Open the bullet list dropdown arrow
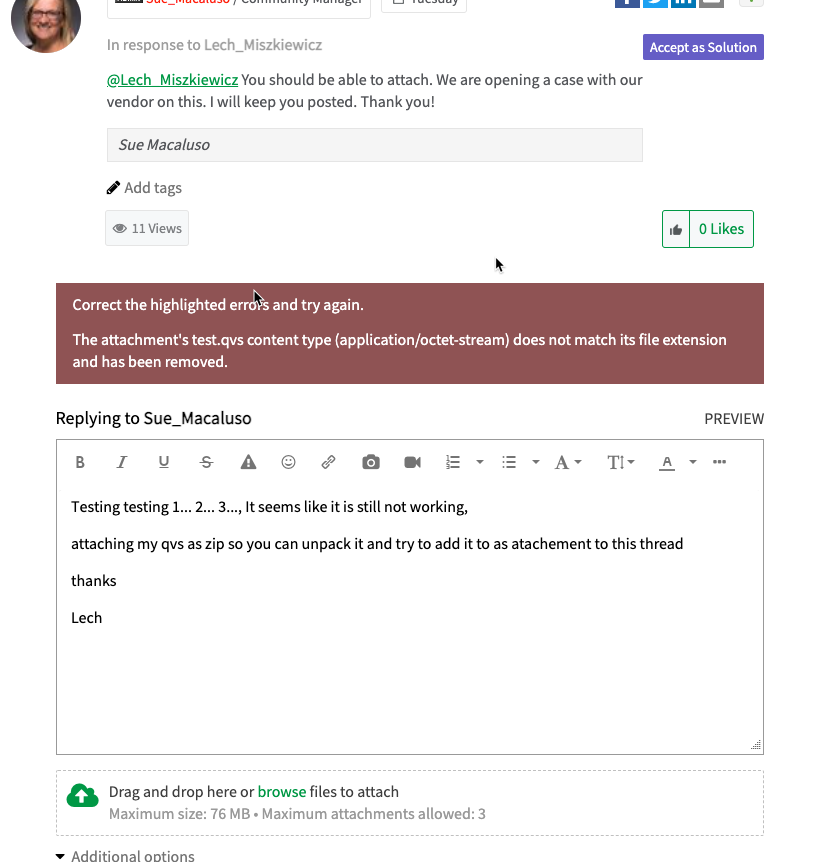Screen dimensions: 815x862 pos(536,462)
